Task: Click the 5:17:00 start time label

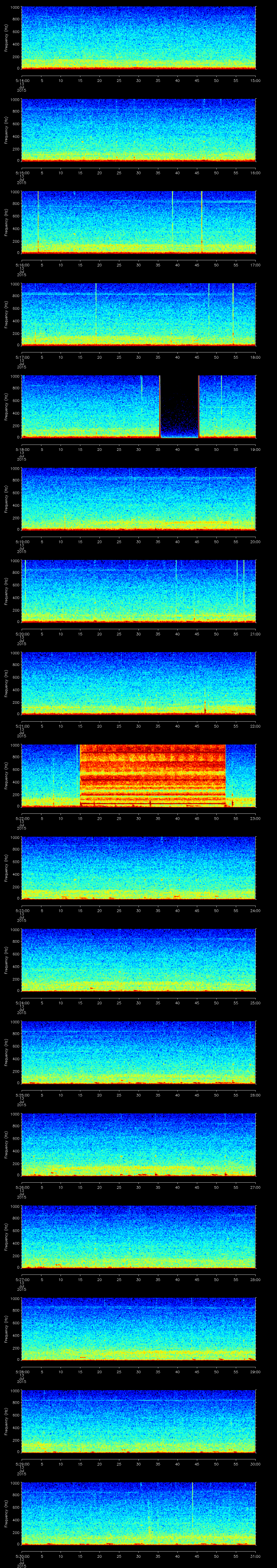Action: coord(22,357)
